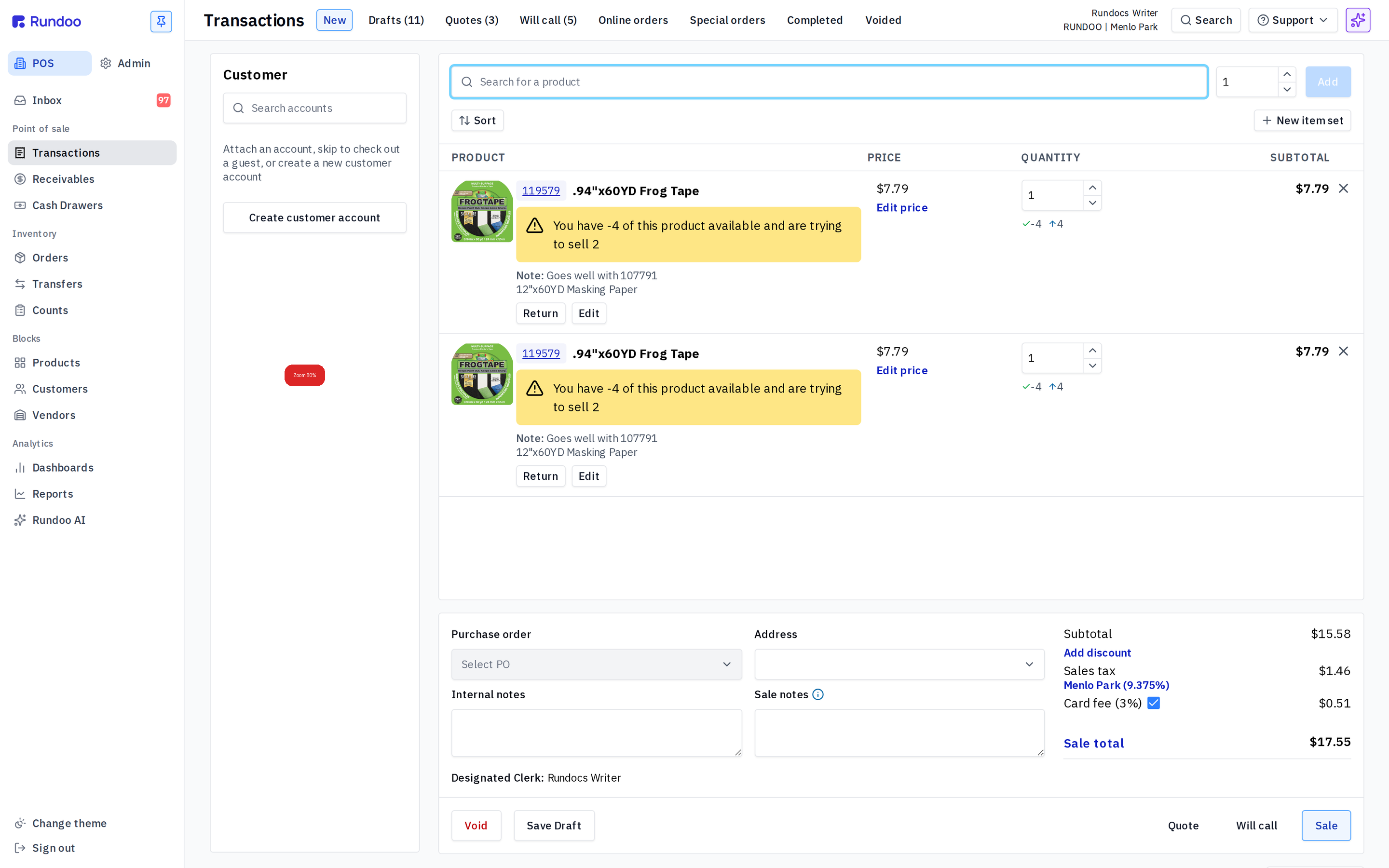Open the Products block
The image size is (1389, 868).
[92, 363]
